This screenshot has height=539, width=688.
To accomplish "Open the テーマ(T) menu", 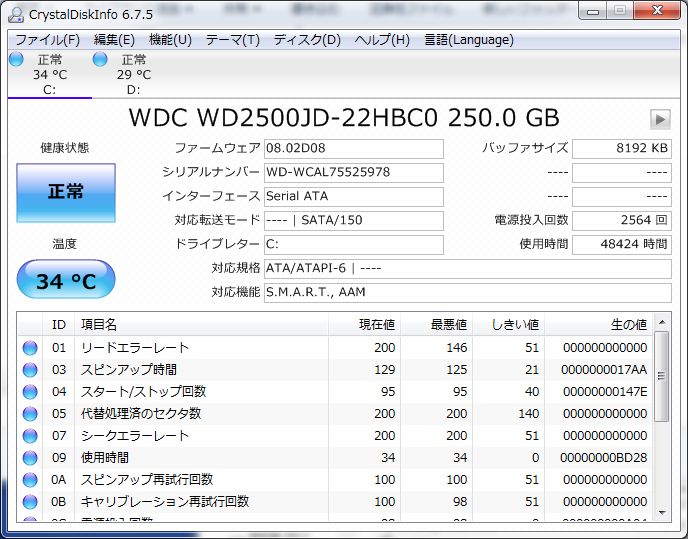I will click(x=233, y=40).
